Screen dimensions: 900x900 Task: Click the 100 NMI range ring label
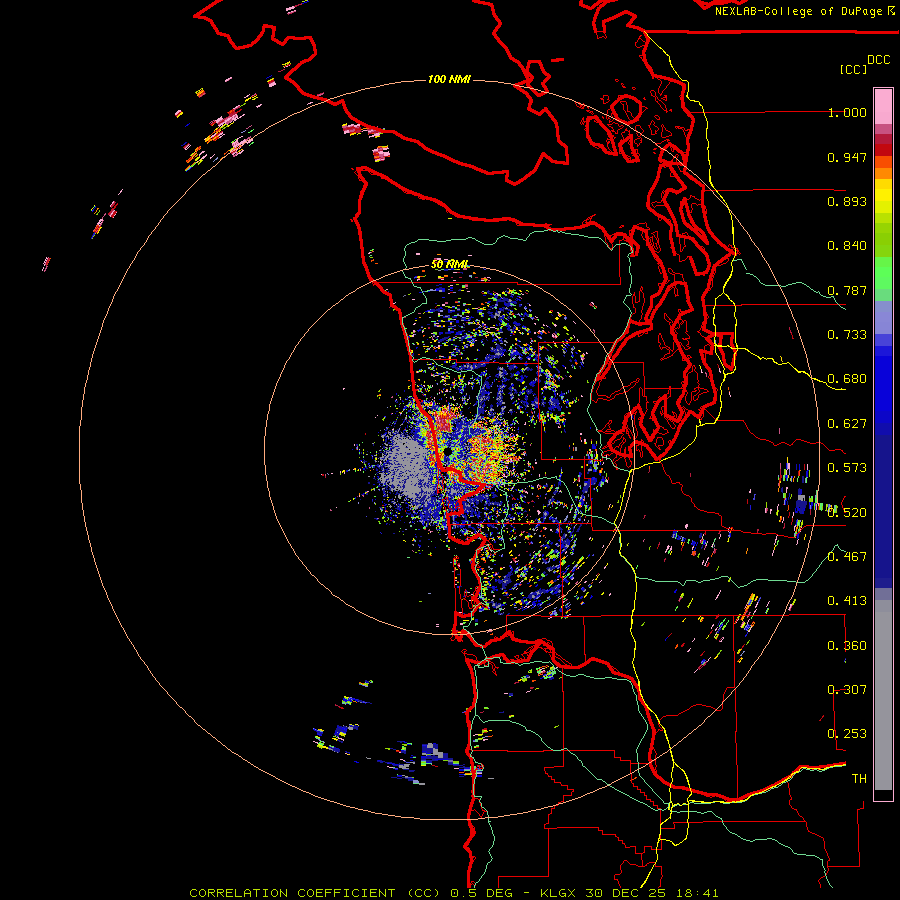pyautogui.click(x=449, y=79)
